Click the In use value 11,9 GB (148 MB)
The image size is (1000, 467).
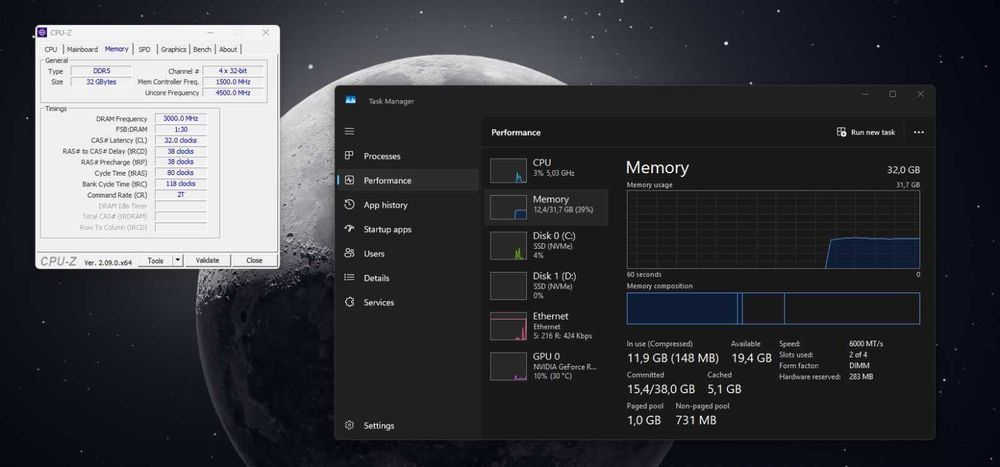click(673, 358)
